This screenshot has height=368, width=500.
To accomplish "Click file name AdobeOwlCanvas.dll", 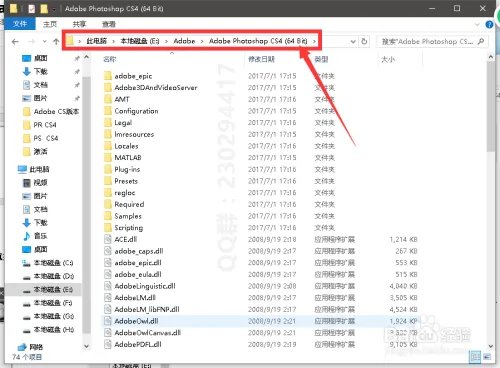I will pos(148,333).
